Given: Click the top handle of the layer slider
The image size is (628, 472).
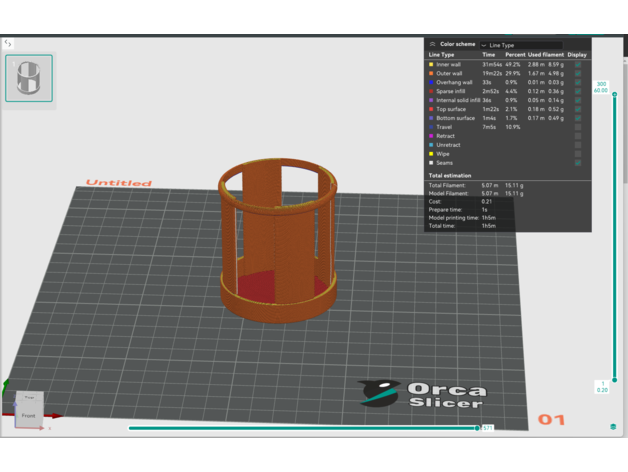Looking at the screenshot, I should [x=601, y=87].
